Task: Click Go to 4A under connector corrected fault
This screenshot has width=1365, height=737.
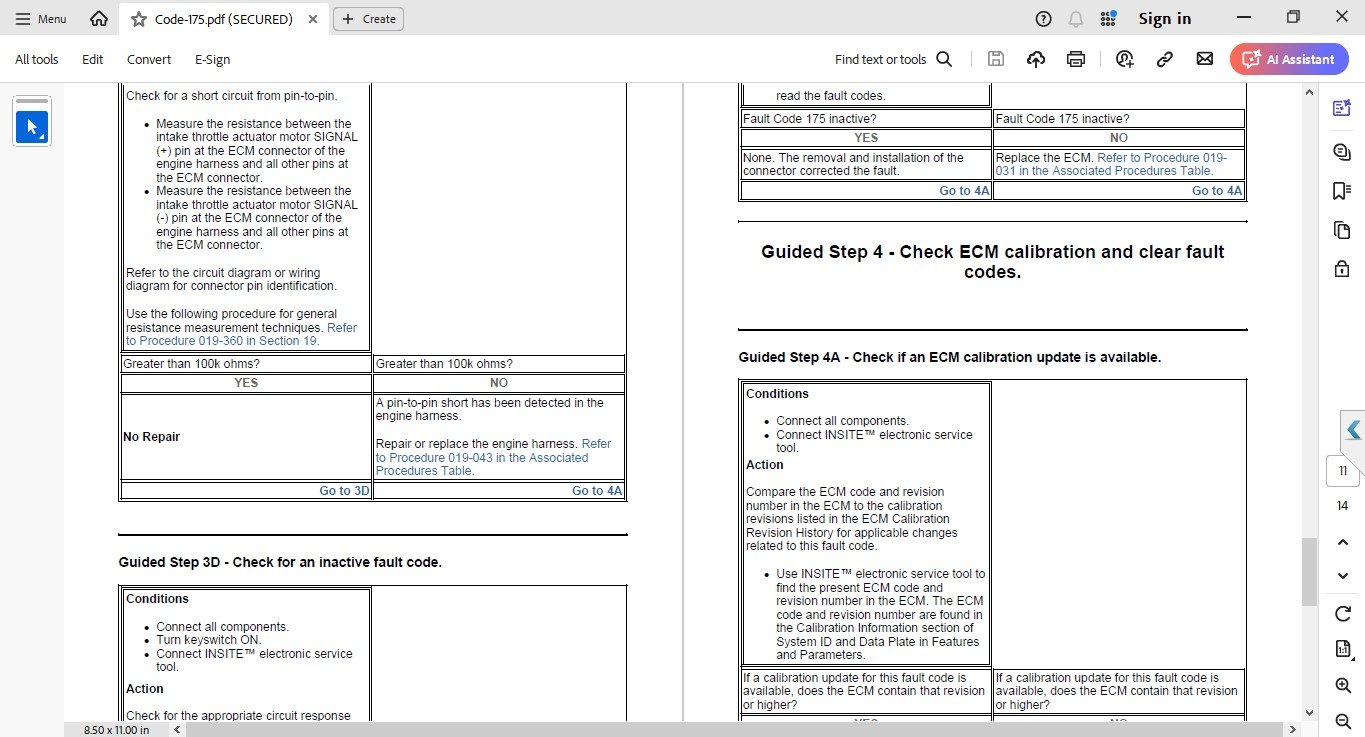Action: pos(964,191)
